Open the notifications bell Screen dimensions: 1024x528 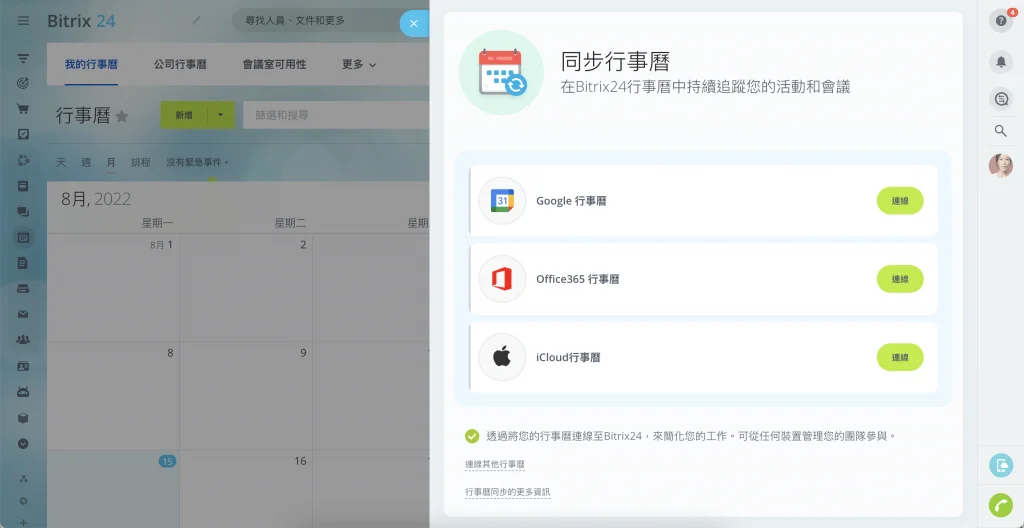pyautogui.click(x=1000, y=61)
